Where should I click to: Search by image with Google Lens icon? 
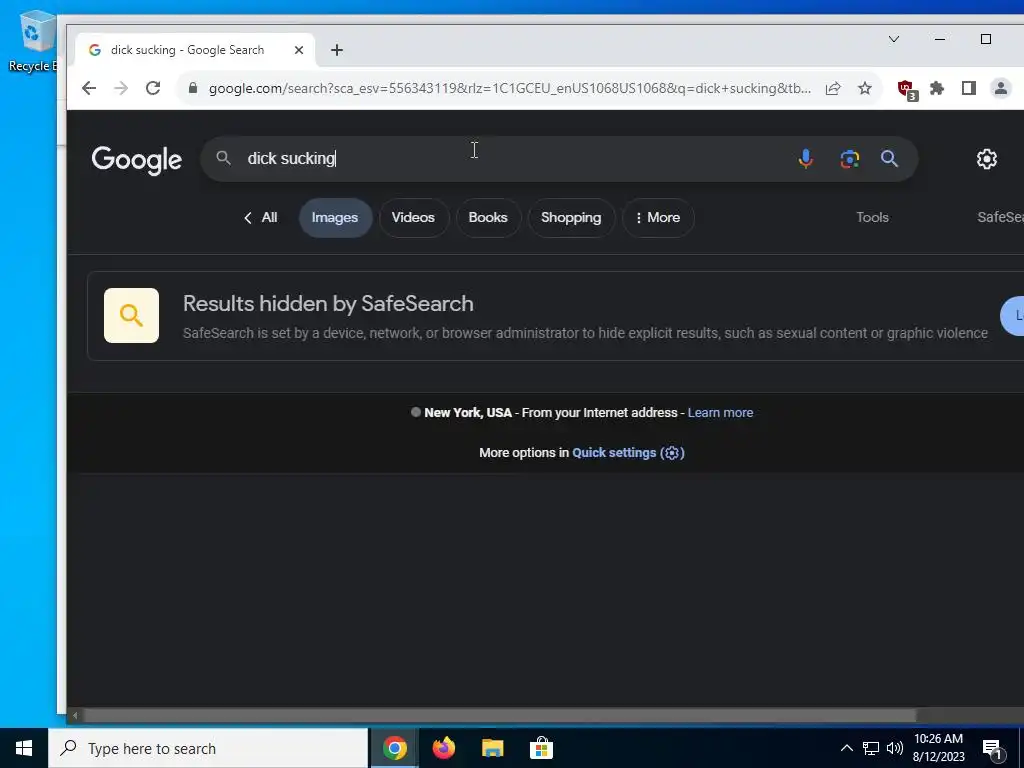pos(849,159)
